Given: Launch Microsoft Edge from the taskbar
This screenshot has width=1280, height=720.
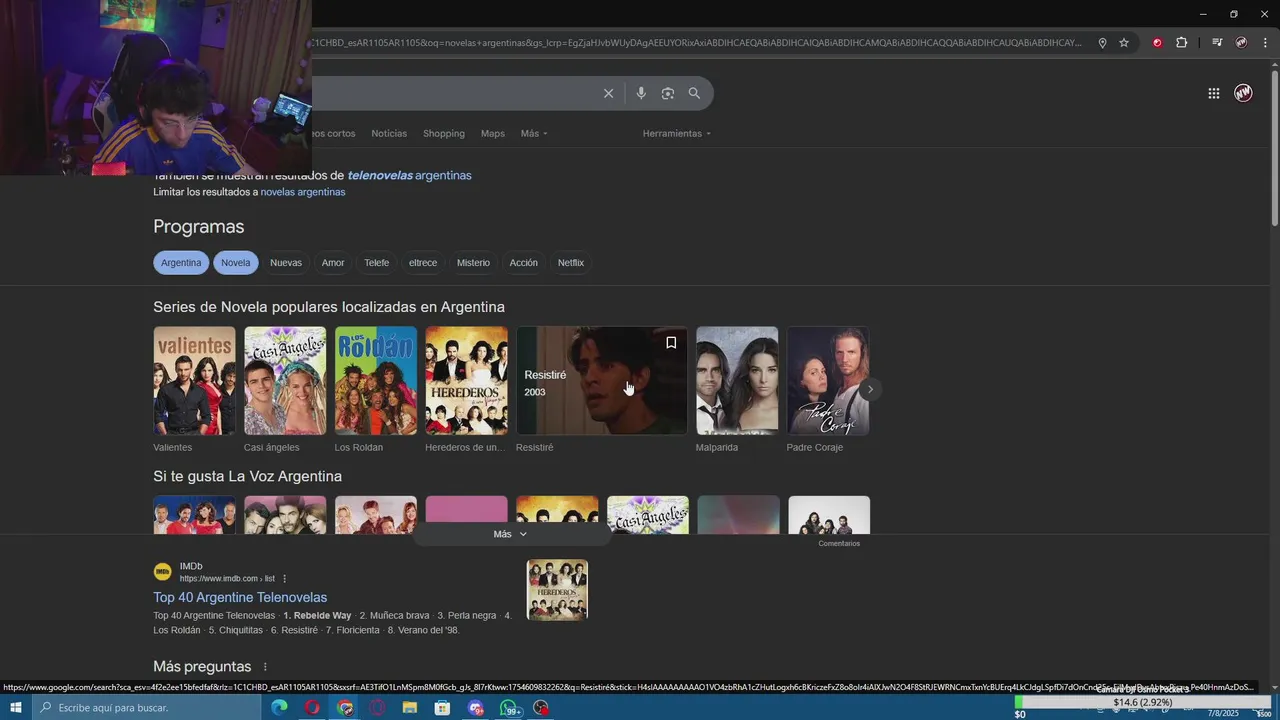Looking at the screenshot, I should coord(279,708).
